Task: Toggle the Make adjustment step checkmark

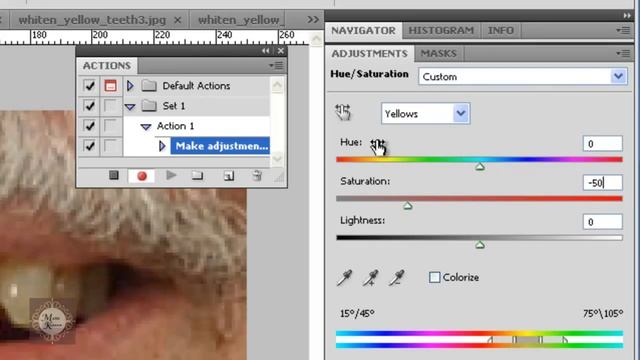Action: [x=89, y=146]
